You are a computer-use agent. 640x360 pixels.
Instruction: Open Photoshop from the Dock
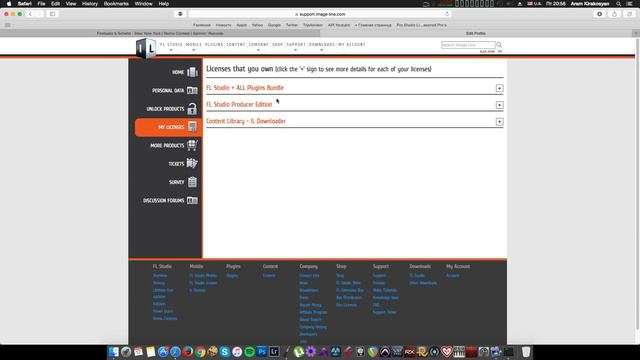(262, 351)
